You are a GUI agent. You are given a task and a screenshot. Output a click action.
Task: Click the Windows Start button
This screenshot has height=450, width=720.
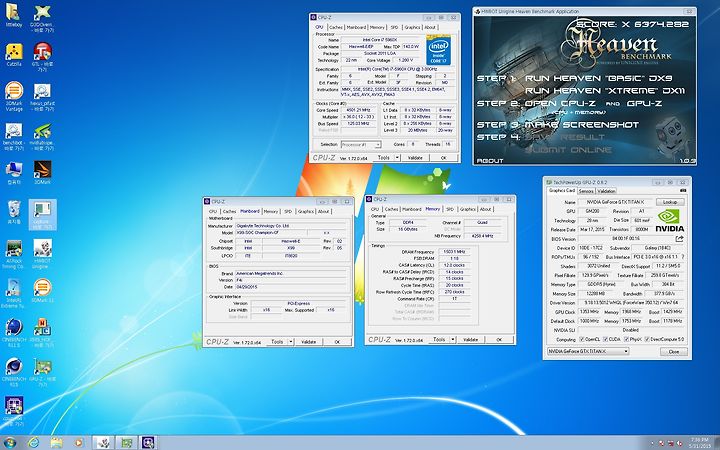tap(10, 443)
